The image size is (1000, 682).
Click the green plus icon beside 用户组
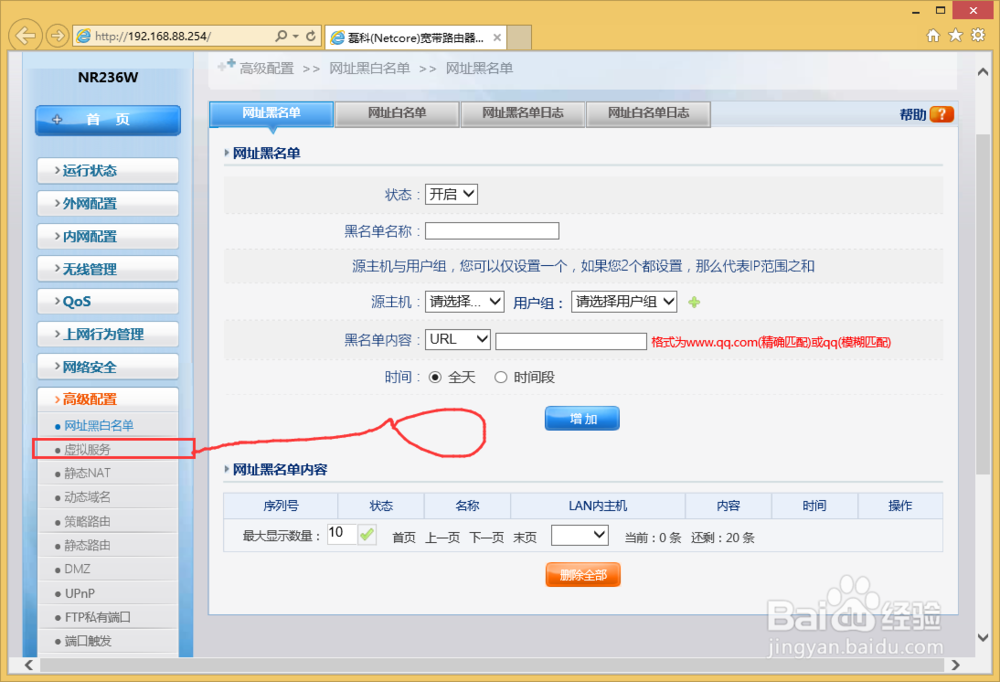694,301
